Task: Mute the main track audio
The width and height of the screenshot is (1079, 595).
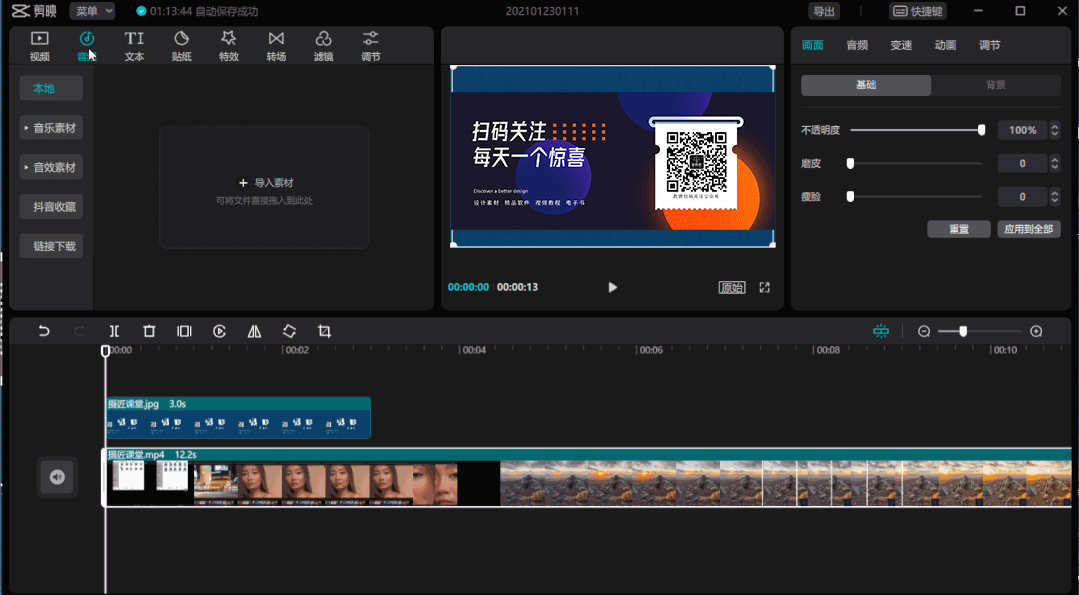Action: [57, 477]
